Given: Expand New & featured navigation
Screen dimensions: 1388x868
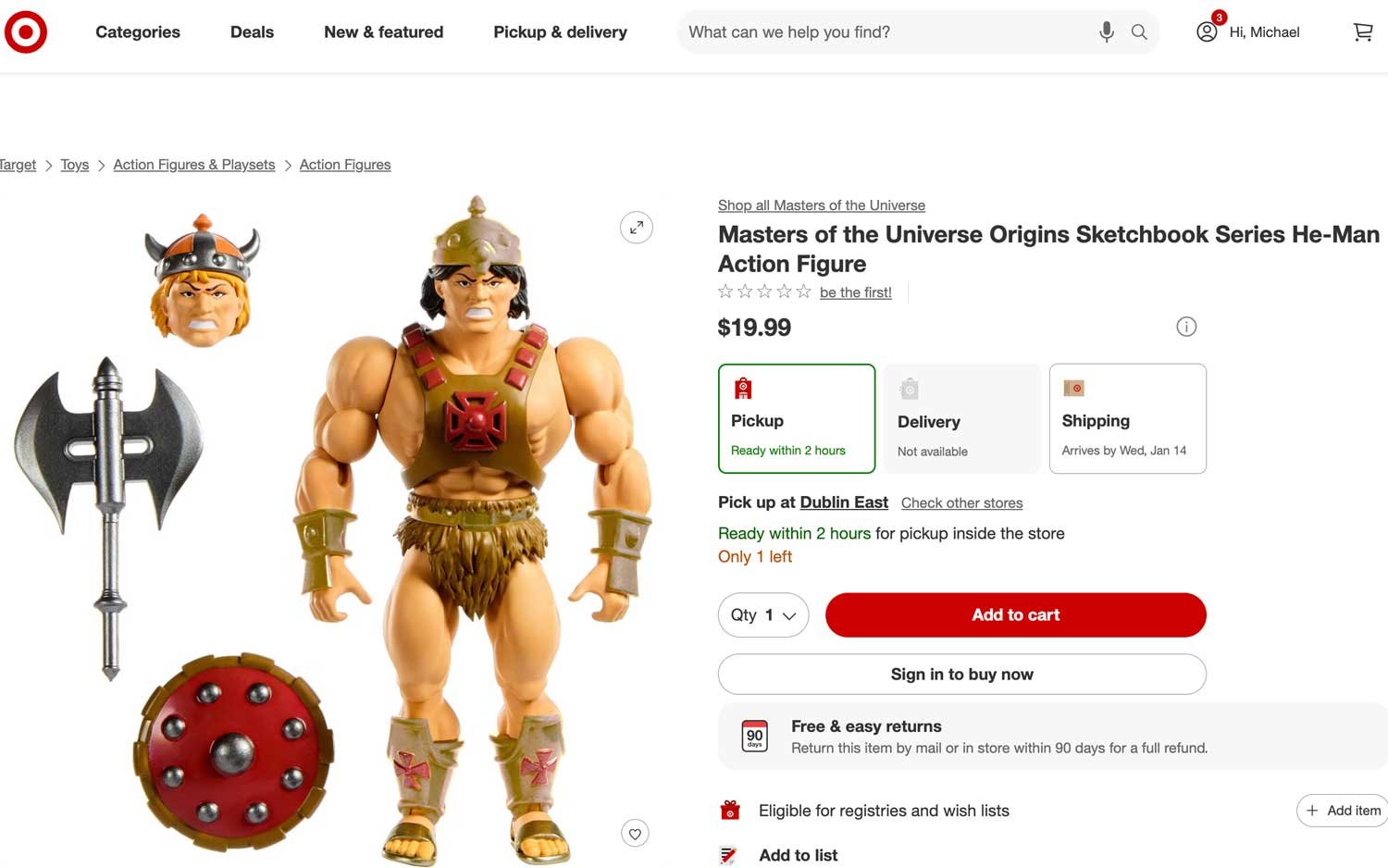Looking at the screenshot, I should [x=383, y=31].
